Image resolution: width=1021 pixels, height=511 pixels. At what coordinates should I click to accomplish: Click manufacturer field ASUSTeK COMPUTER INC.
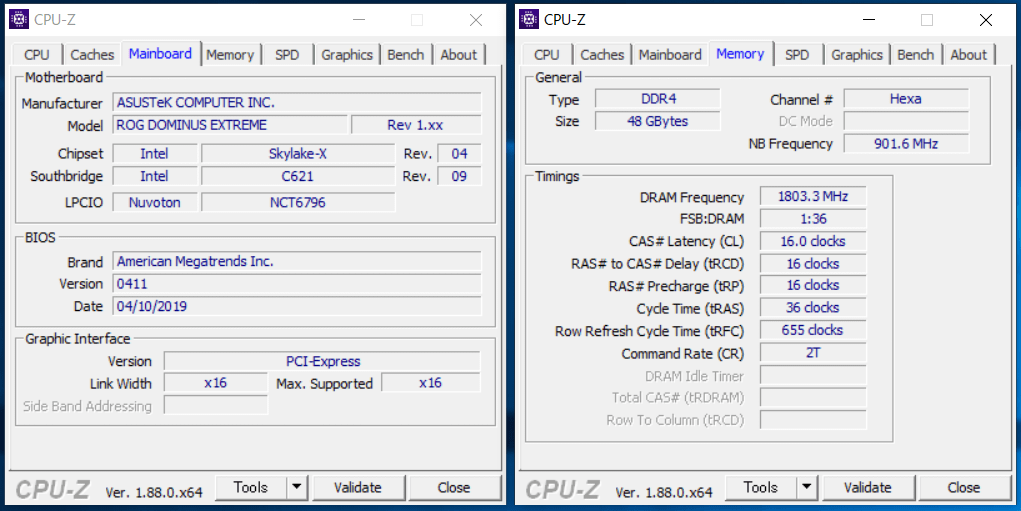pyautogui.click(x=297, y=103)
